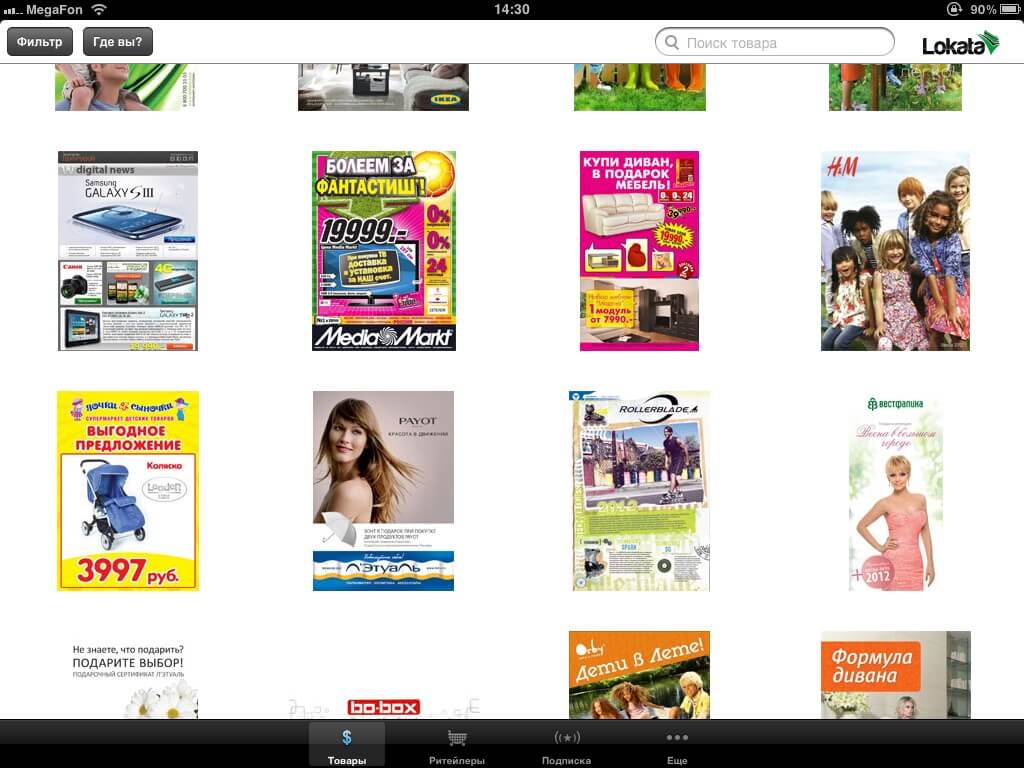The image size is (1024, 768).
Task: Open the Выгодное предложение stroller catalog
Action: pos(128,491)
